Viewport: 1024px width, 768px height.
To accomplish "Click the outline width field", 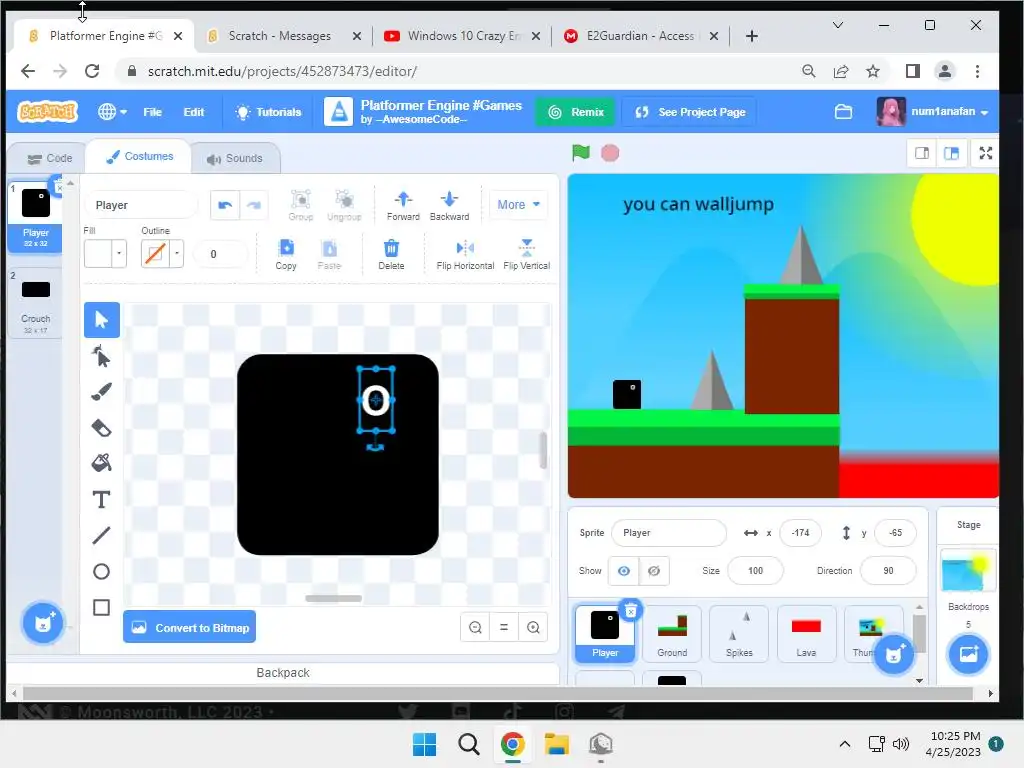I will pyautogui.click(x=222, y=254).
